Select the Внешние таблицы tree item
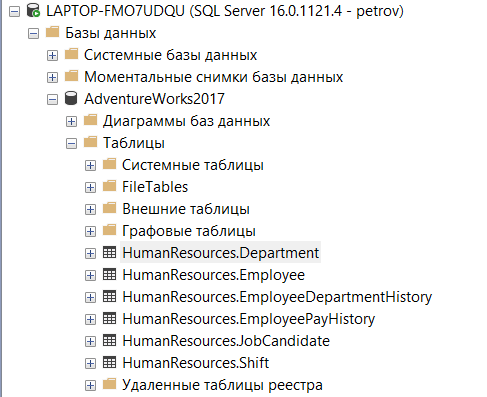The image size is (487, 397). pos(186,209)
